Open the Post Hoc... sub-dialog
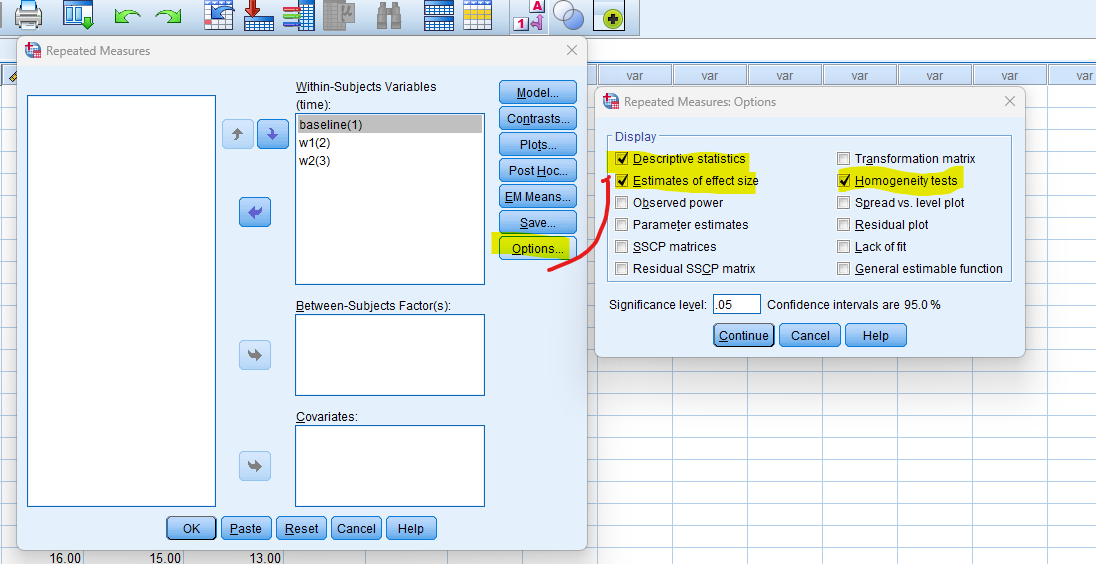 (538, 170)
